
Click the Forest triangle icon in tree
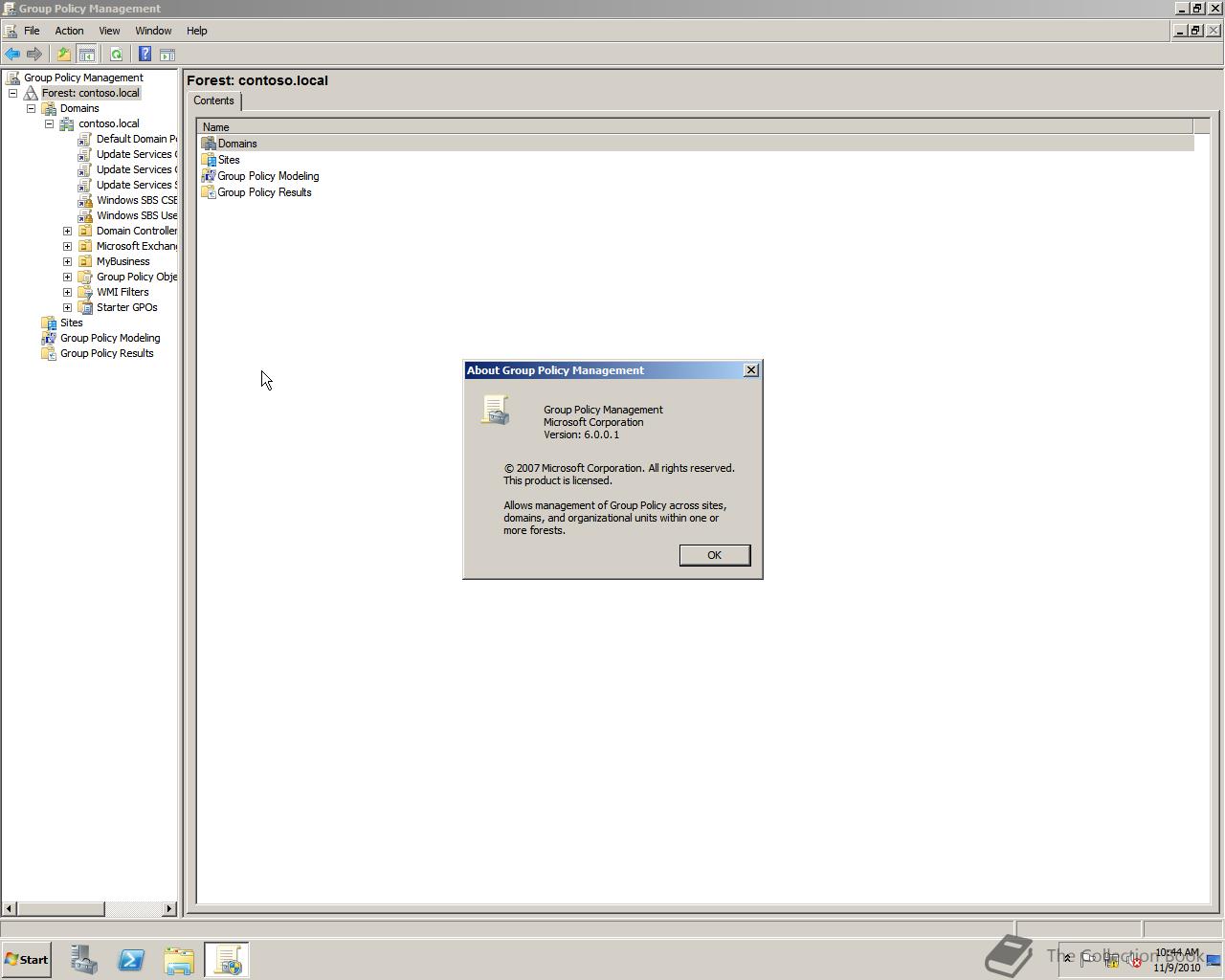[31, 93]
